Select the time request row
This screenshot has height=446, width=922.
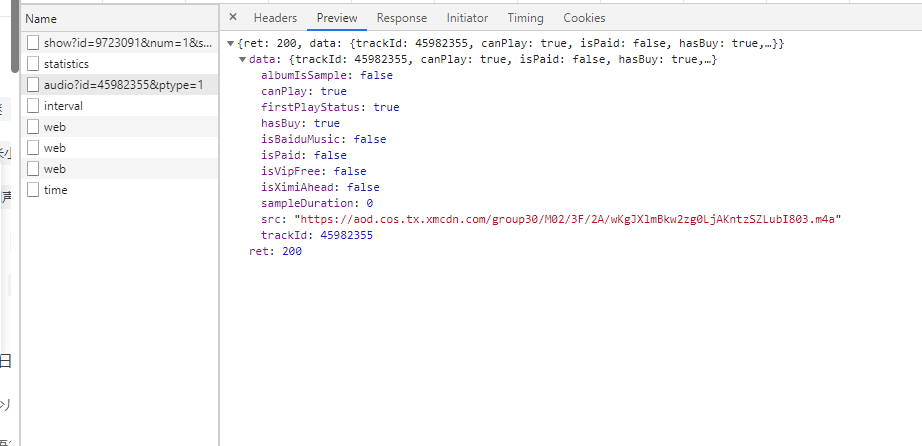click(120, 190)
